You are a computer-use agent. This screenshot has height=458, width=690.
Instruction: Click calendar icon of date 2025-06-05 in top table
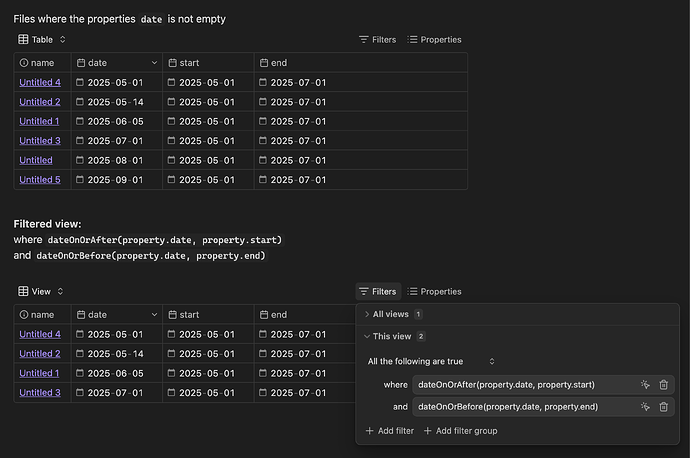pos(80,121)
